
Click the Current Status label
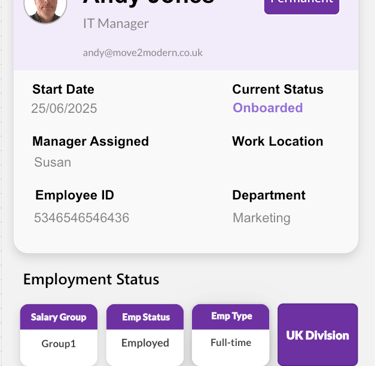click(x=278, y=89)
